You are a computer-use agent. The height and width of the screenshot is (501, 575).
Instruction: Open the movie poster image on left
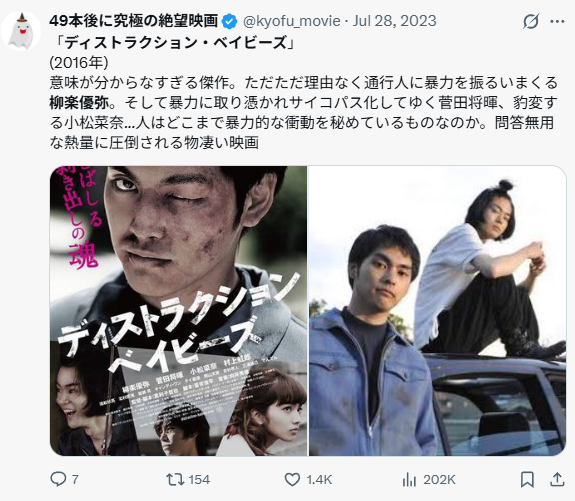point(179,311)
